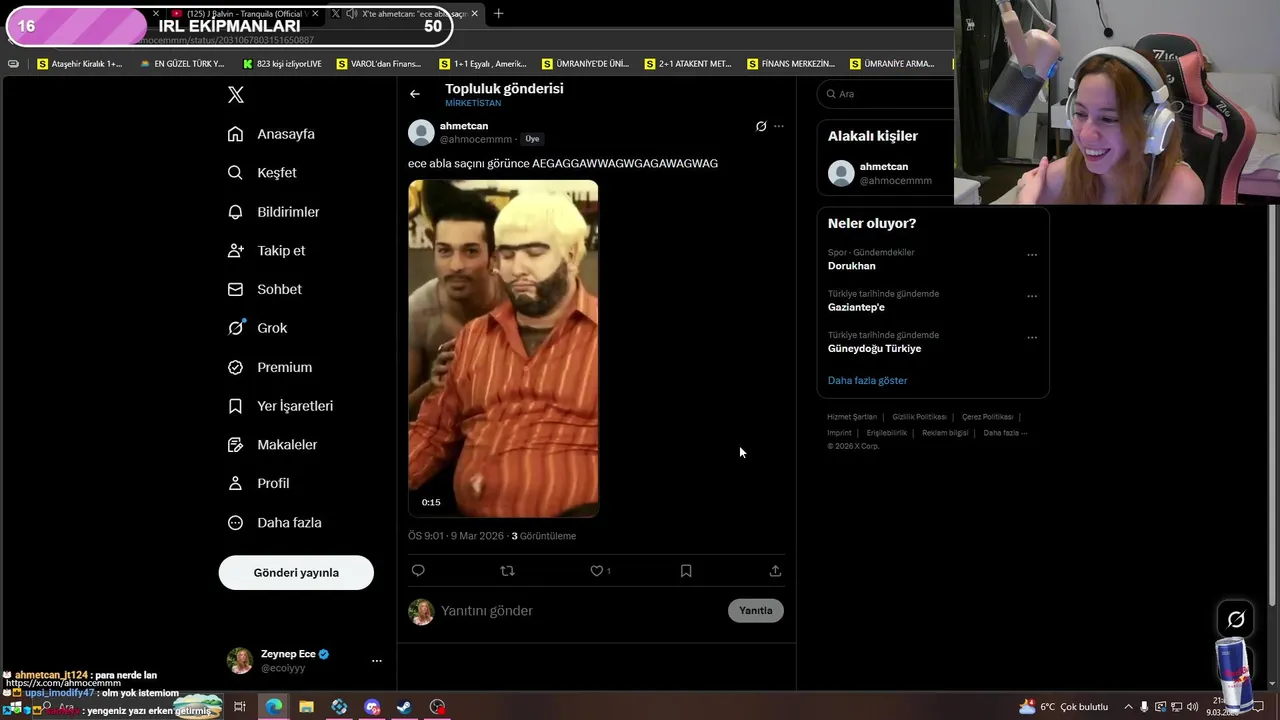
Task: Click the Premium sidebar item
Action: coord(269,367)
